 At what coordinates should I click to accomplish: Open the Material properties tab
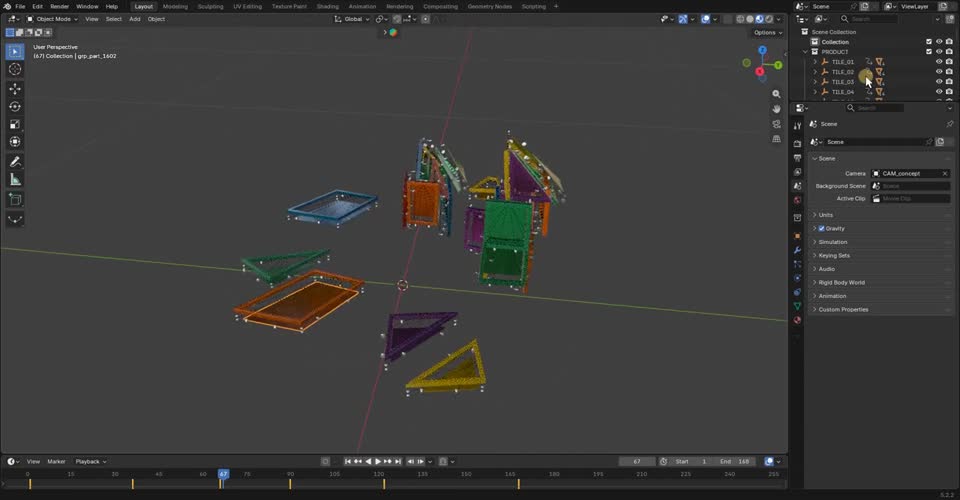pyautogui.click(x=797, y=320)
